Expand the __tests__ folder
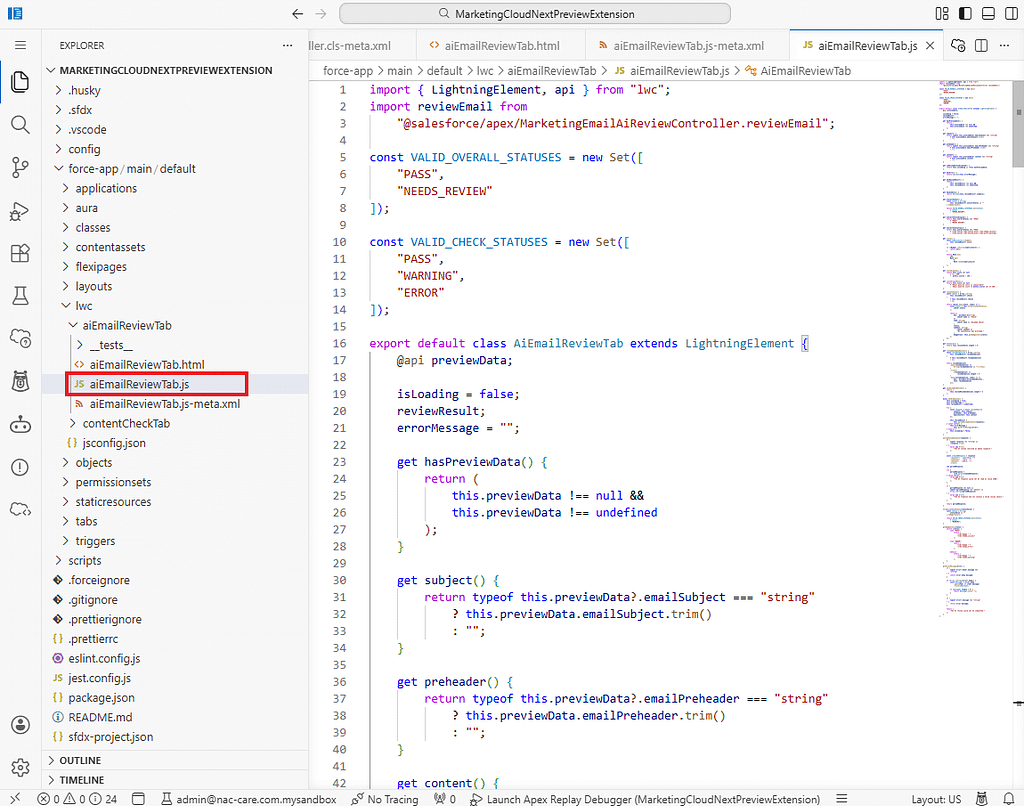Viewport: 1024px width, 806px height. click(111, 345)
